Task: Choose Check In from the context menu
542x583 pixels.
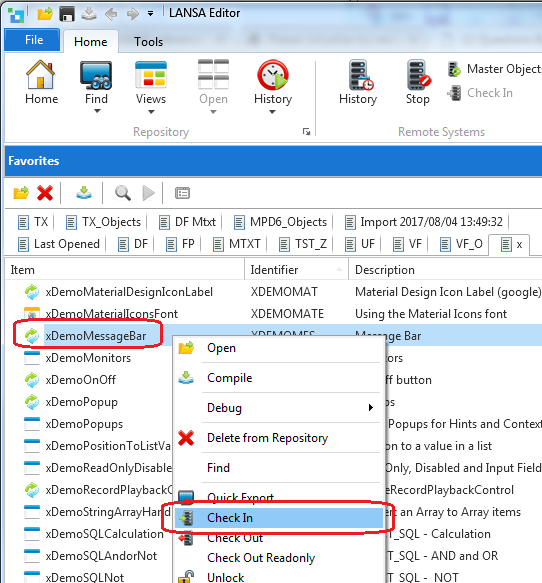Action: pos(279,518)
